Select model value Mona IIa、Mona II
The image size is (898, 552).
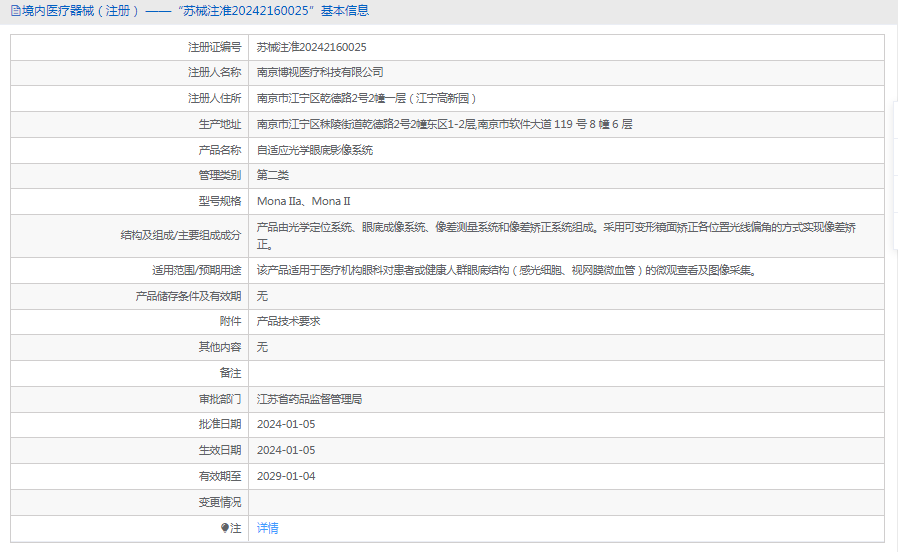pyautogui.click(x=304, y=201)
